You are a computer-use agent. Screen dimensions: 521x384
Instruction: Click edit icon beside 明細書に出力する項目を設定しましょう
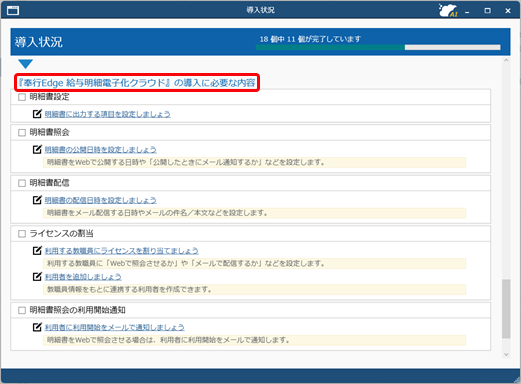coord(37,114)
